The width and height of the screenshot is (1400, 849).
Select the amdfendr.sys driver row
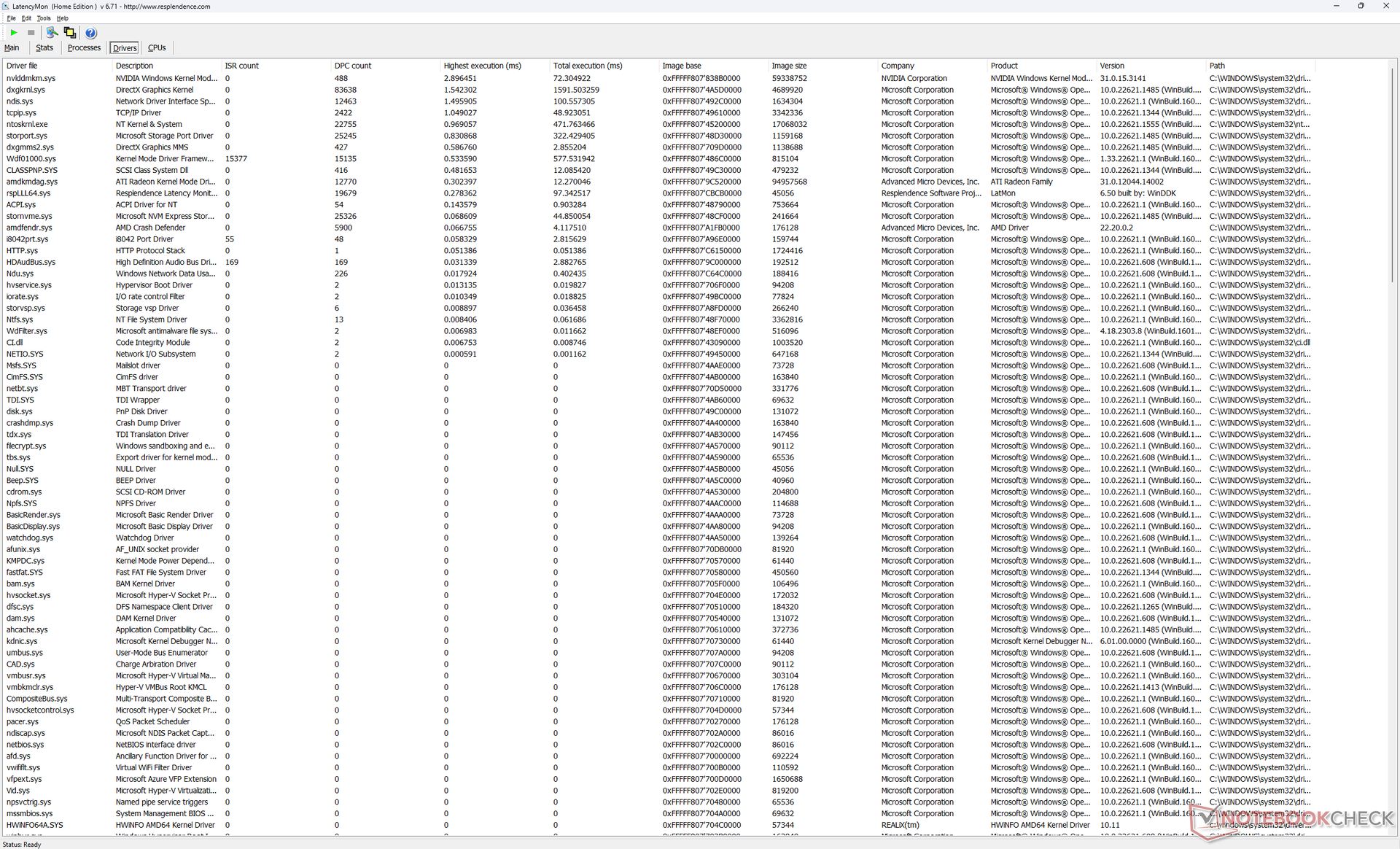(658, 228)
